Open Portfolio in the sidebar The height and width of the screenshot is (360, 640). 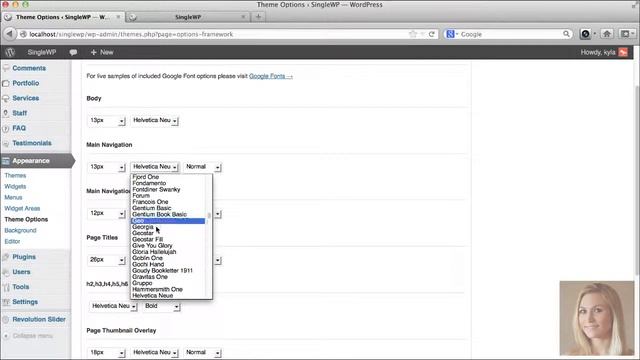tap(26, 83)
